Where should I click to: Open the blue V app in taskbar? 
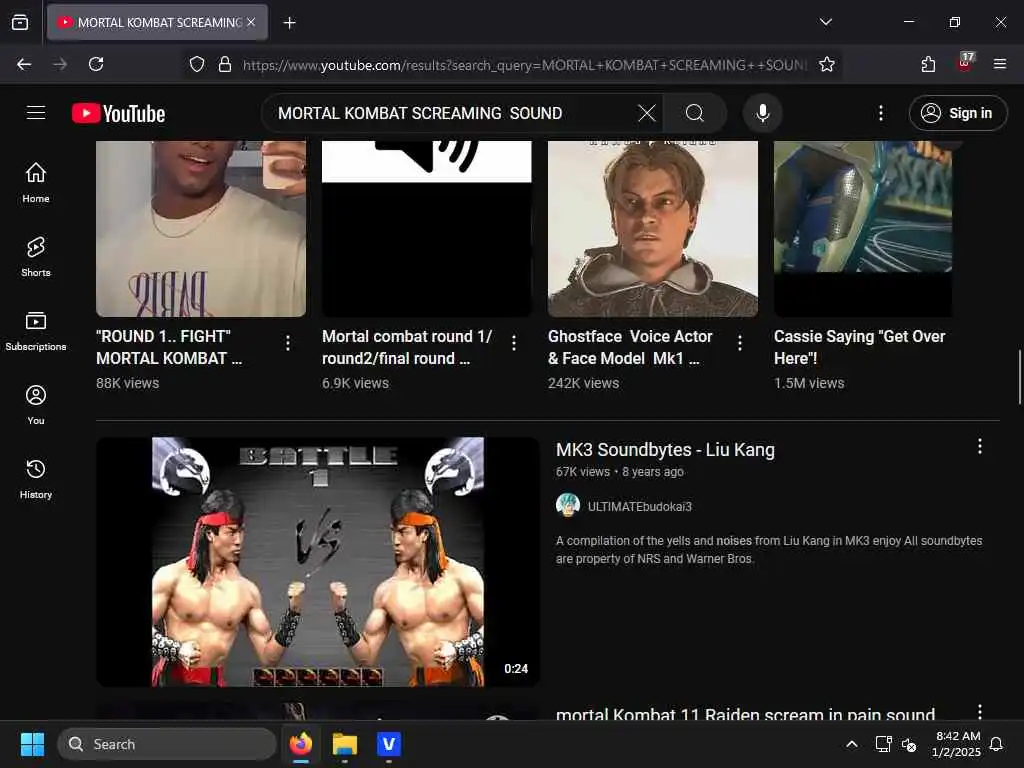[389, 744]
